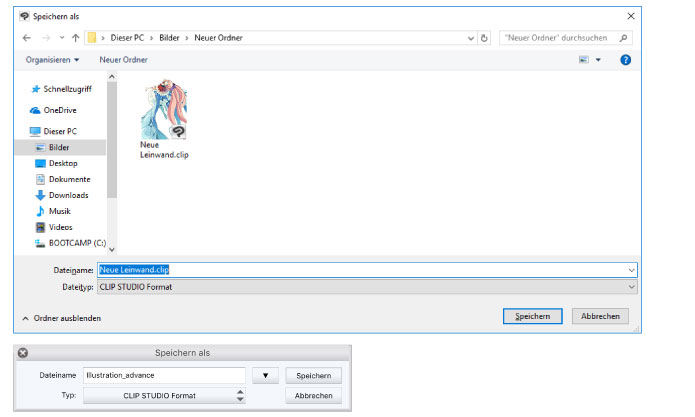This screenshot has width=695, height=417.
Task: Select 'Bilder' in the address path
Action: click(169, 38)
